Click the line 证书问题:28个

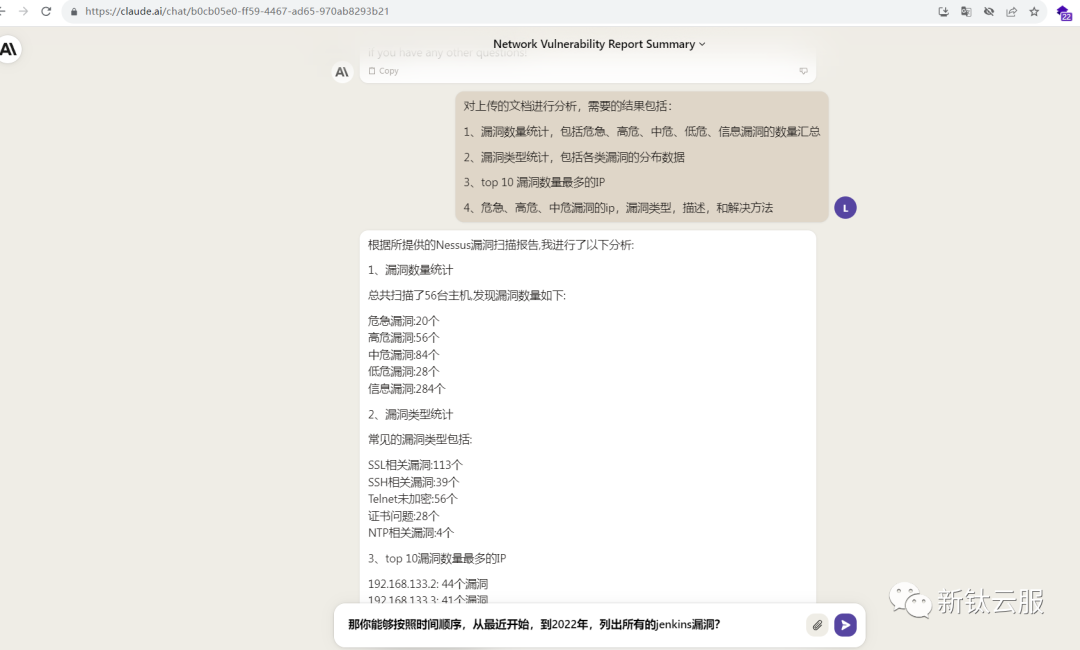click(404, 516)
